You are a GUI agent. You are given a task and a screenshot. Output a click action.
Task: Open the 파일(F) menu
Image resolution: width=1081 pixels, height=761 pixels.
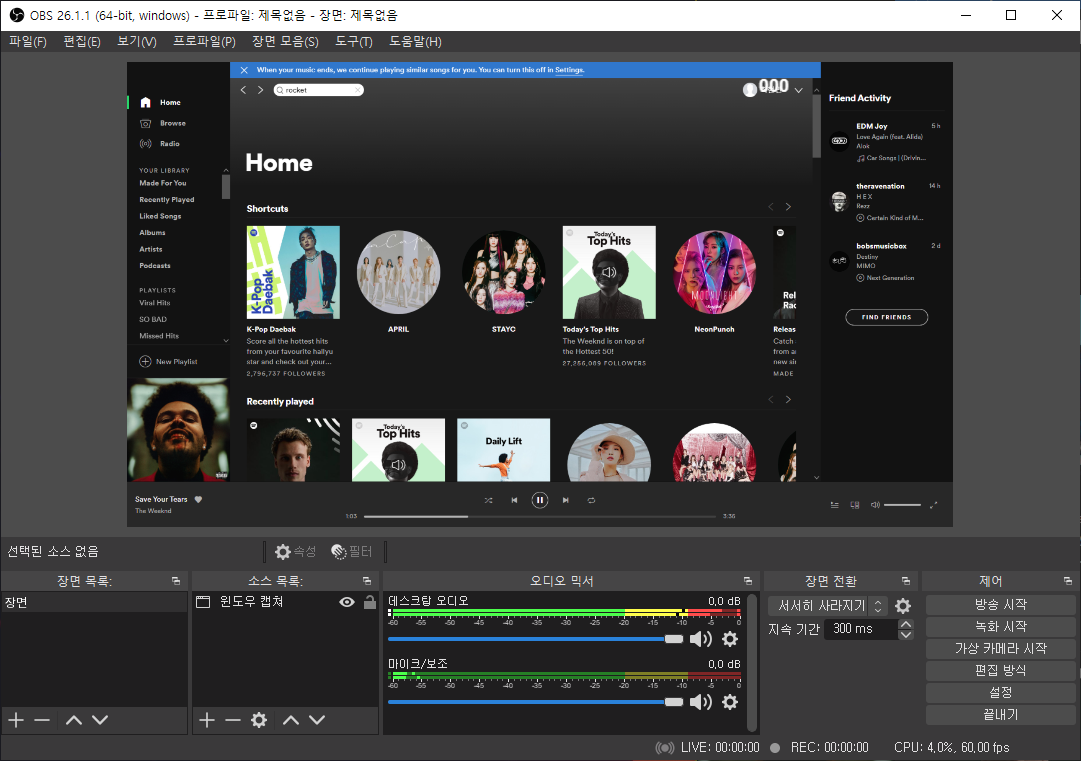click(28, 41)
